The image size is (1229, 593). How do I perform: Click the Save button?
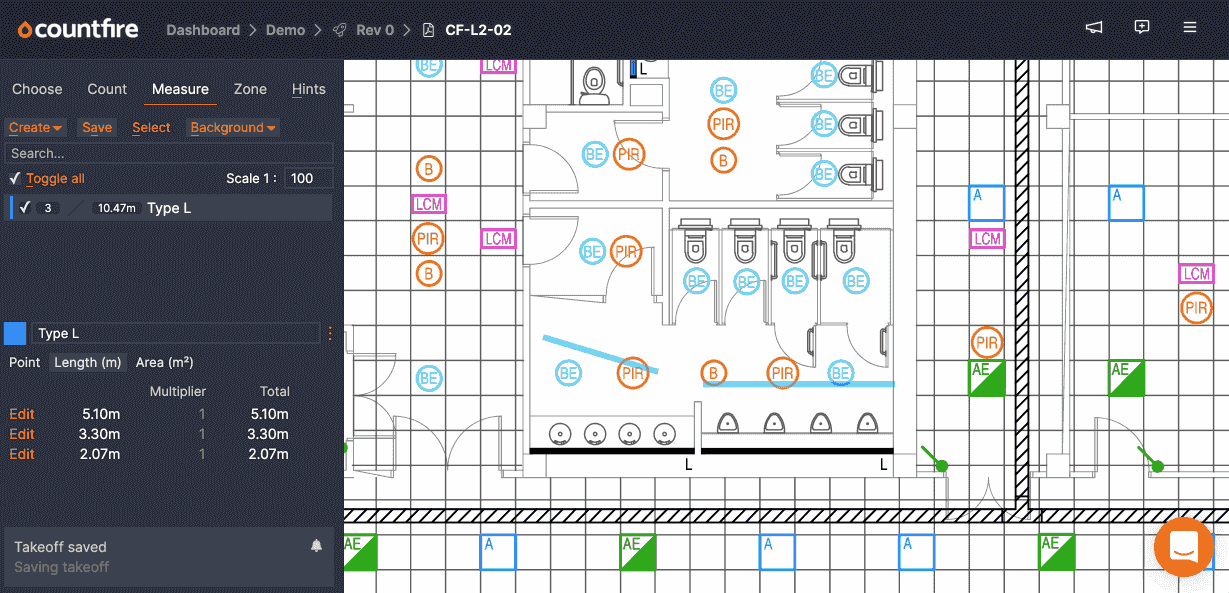97,127
